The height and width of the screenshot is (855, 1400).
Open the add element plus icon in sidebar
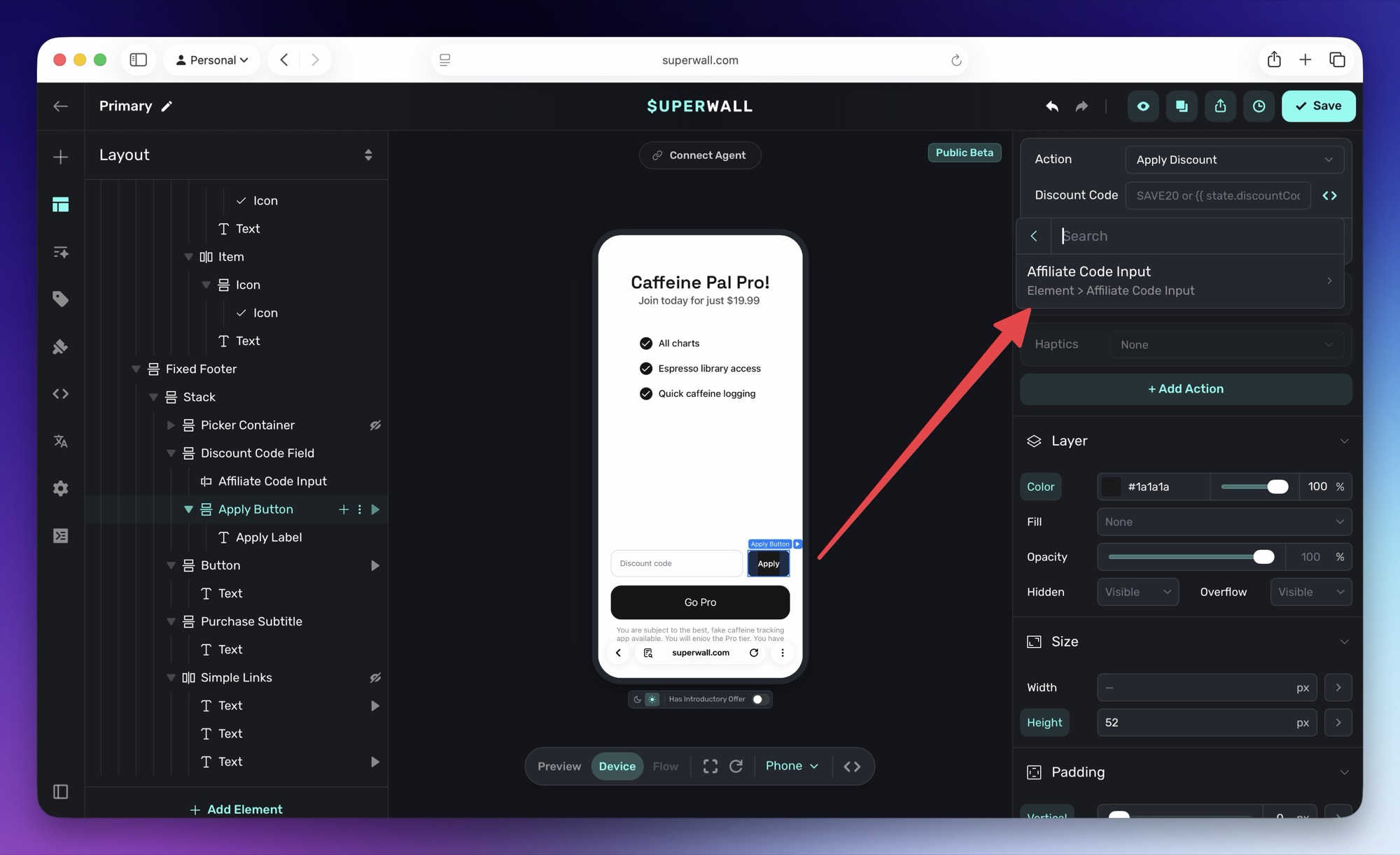coord(60,157)
